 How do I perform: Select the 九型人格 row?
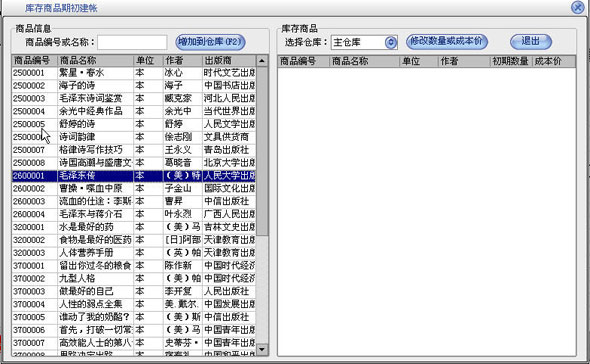click(x=134, y=278)
